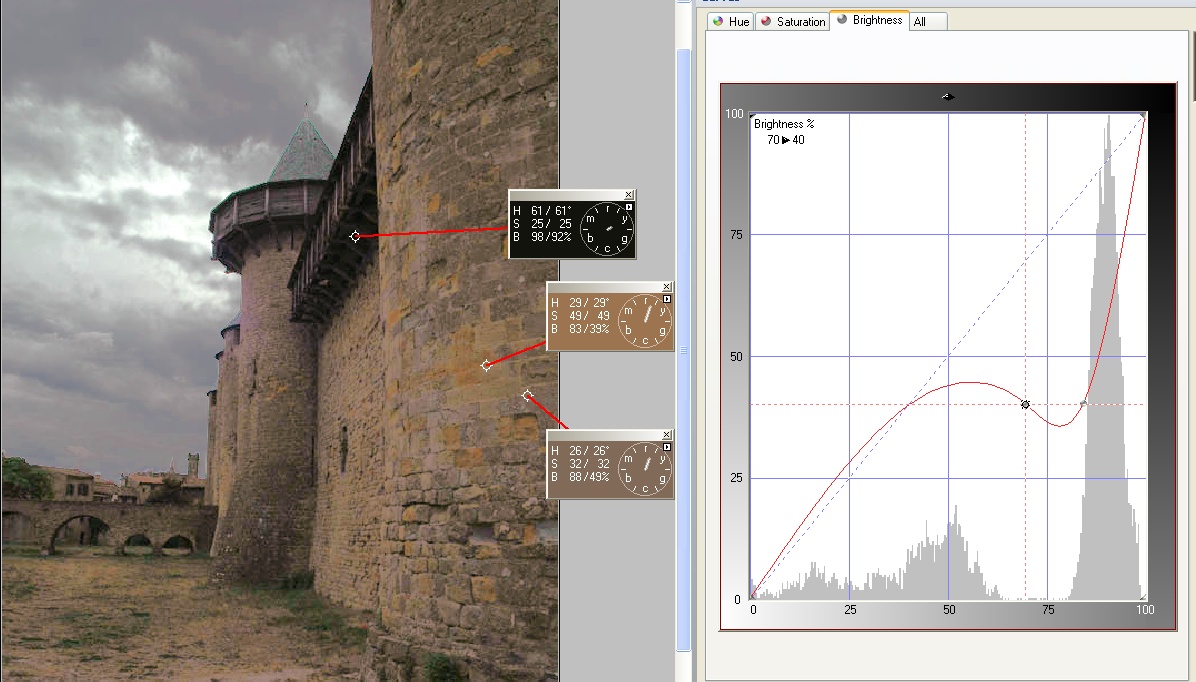Click the hue dial in the H 26 box
Screen dimensions: 1196x682
click(x=645, y=468)
